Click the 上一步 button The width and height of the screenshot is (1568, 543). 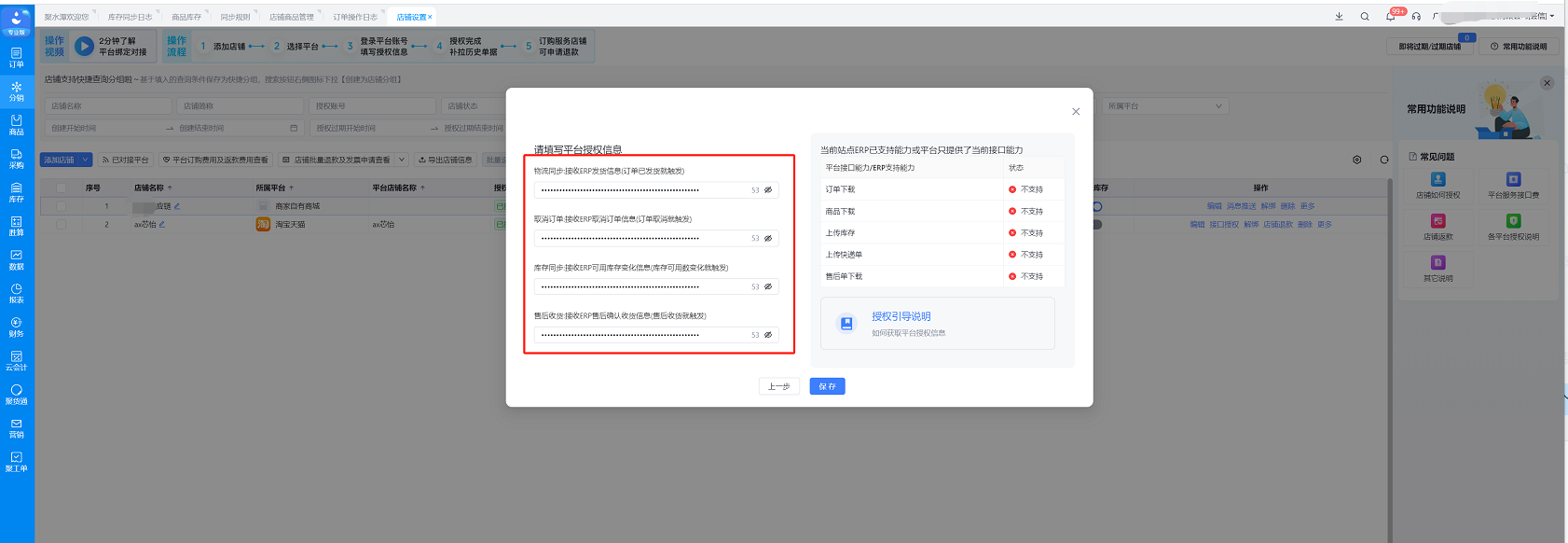pyautogui.click(x=778, y=386)
